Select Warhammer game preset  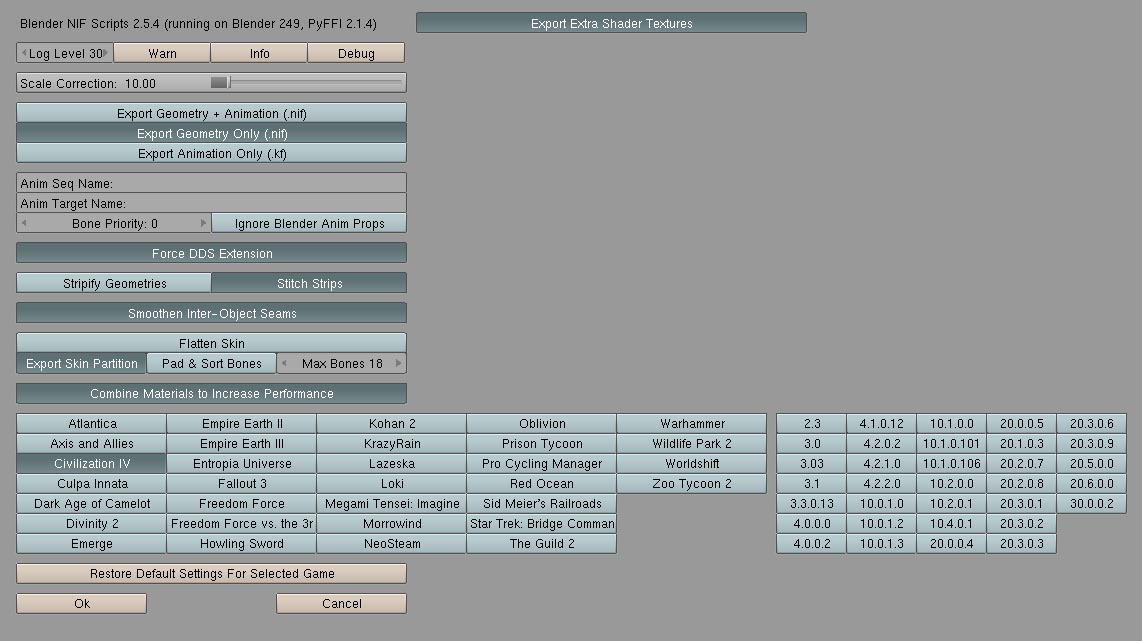[692, 423]
